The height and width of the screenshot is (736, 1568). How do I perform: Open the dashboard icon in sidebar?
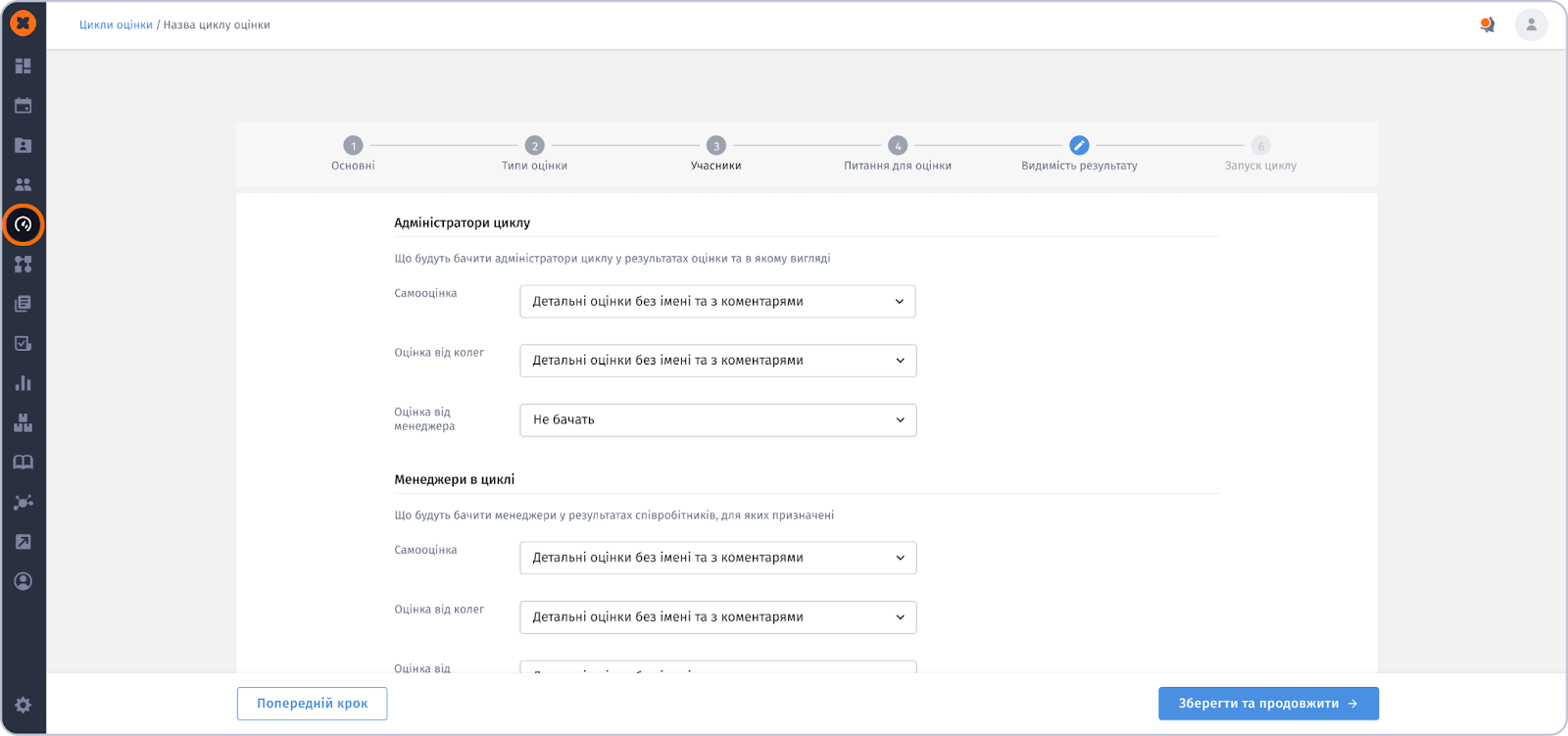click(x=24, y=66)
